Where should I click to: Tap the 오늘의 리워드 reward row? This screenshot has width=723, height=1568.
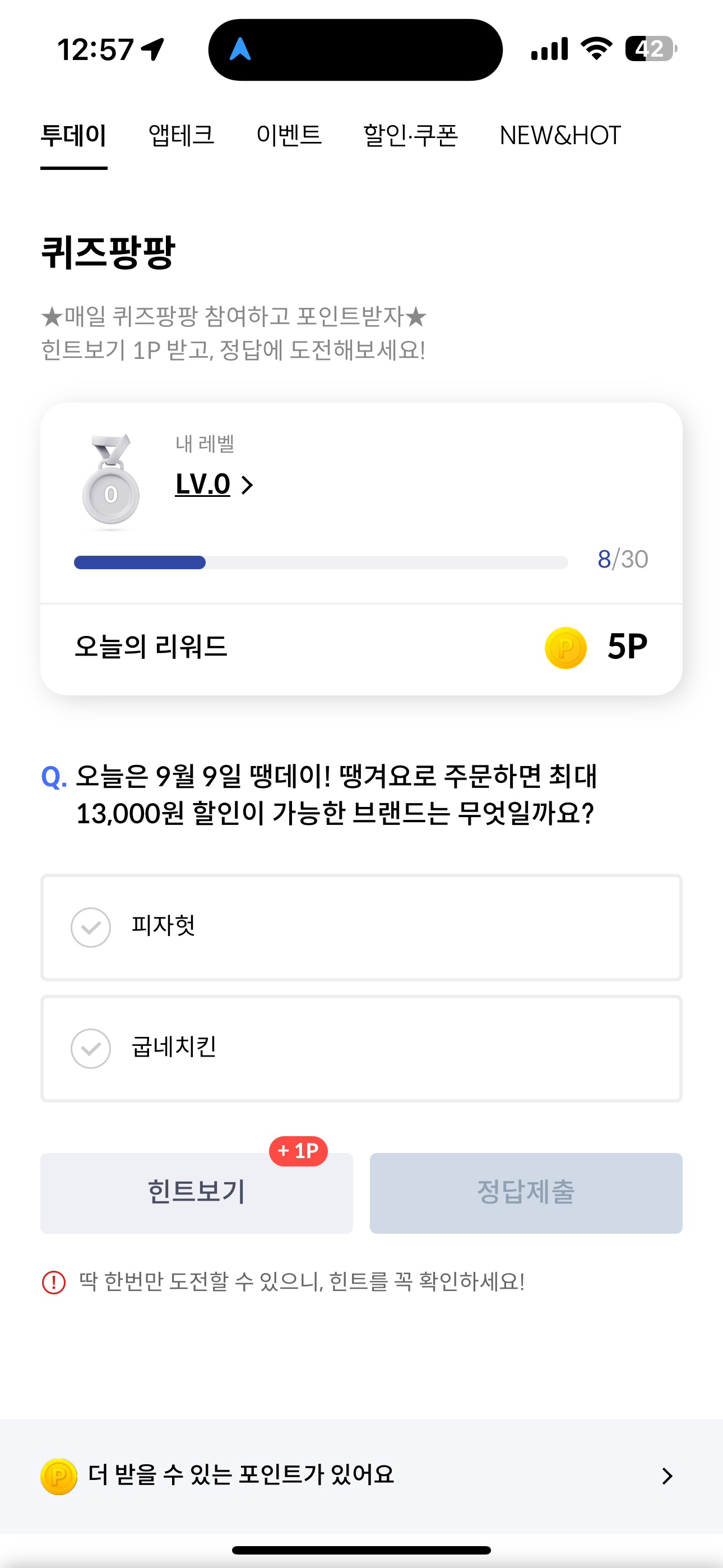pos(361,648)
